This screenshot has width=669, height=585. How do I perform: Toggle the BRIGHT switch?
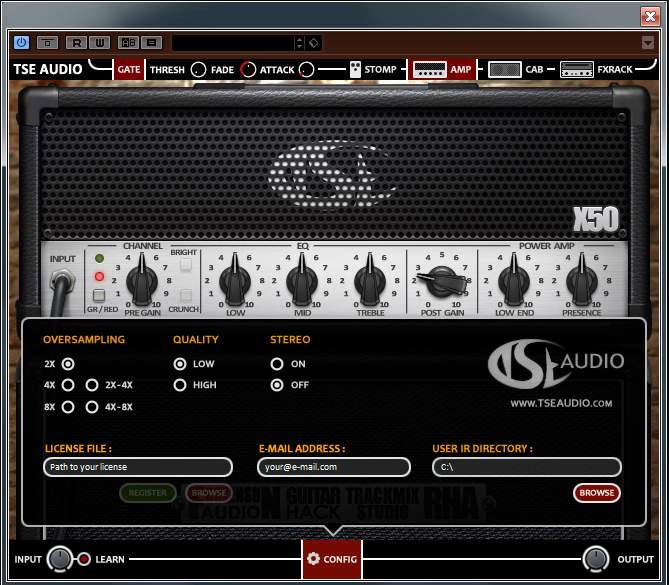pyautogui.click(x=185, y=265)
